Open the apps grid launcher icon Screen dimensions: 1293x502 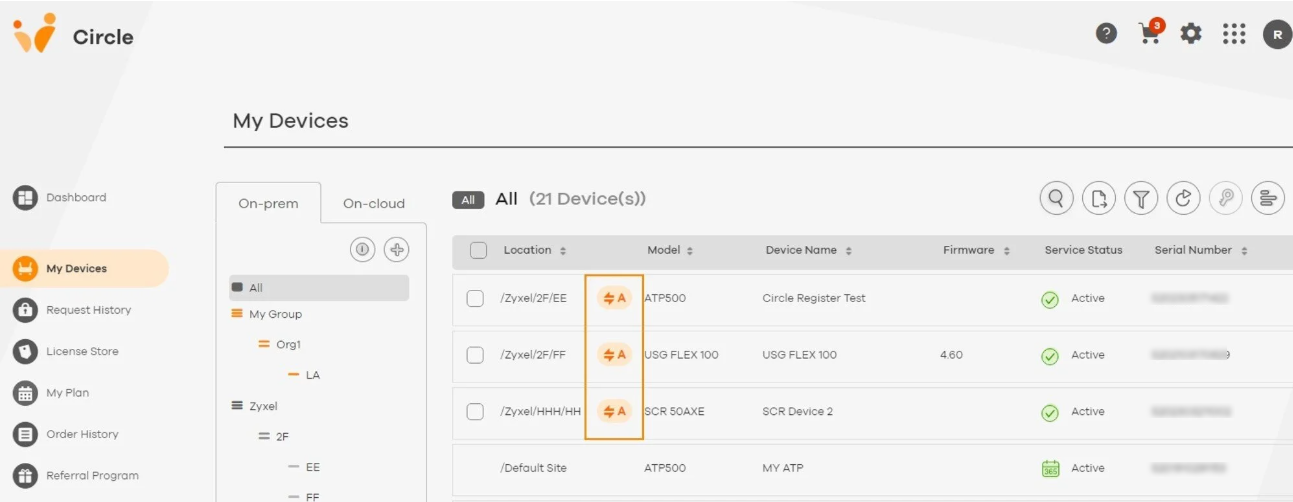[x=1234, y=34]
